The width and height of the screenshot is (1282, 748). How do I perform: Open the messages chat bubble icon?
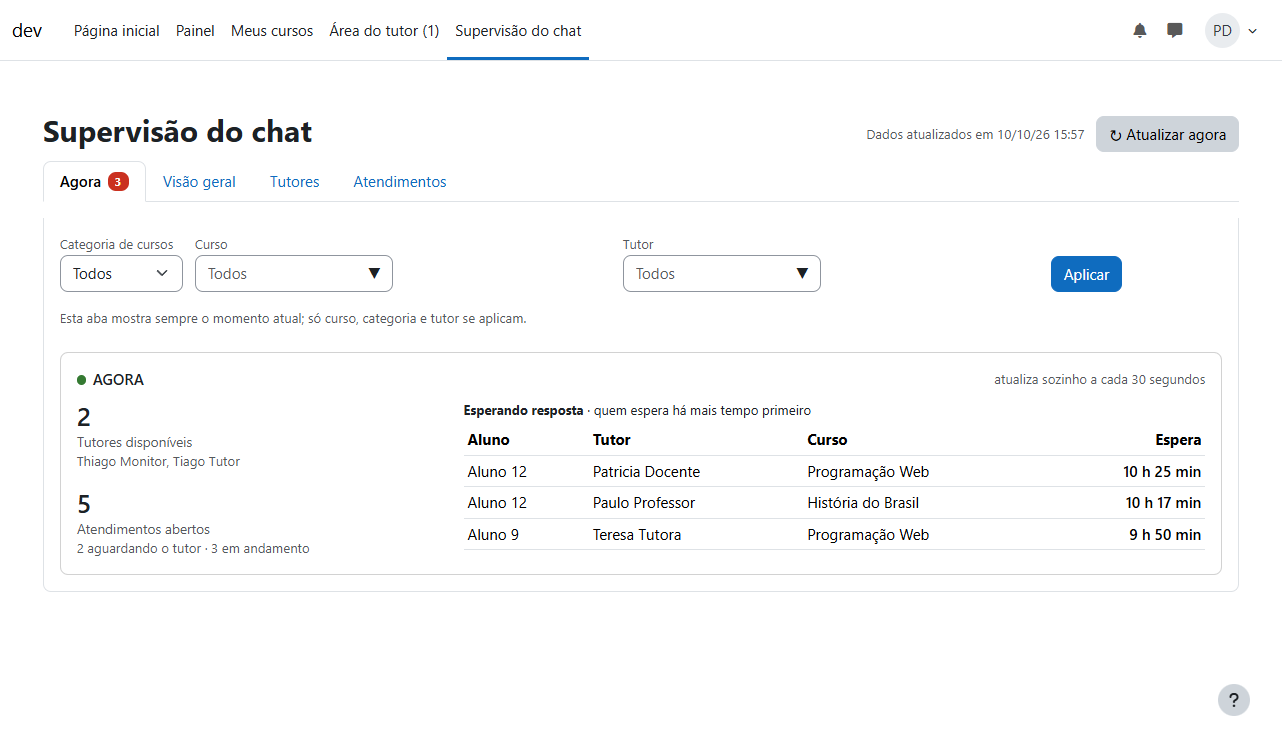pos(1175,31)
